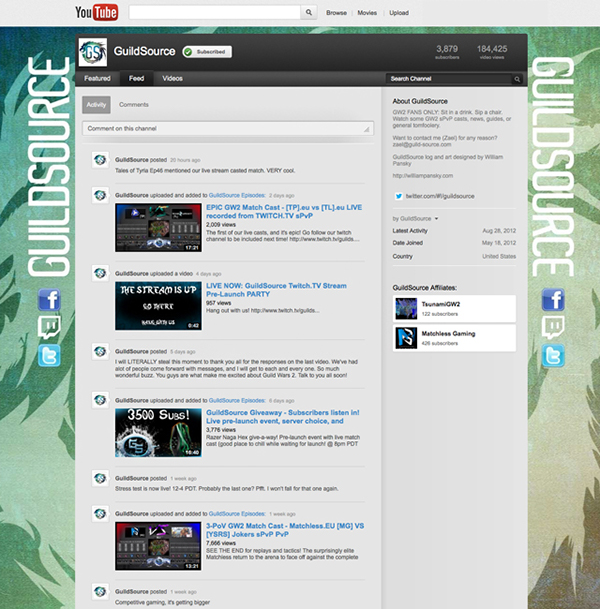Click the search magnifier button in top bar
Screen dimensions: 600x609
pyautogui.click(x=309, y=12)
